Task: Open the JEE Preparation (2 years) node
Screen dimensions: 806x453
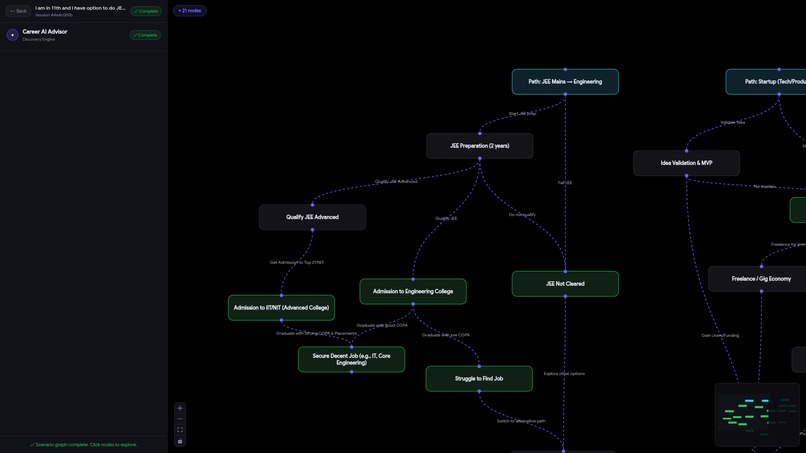Action: [x=480, y=146]
